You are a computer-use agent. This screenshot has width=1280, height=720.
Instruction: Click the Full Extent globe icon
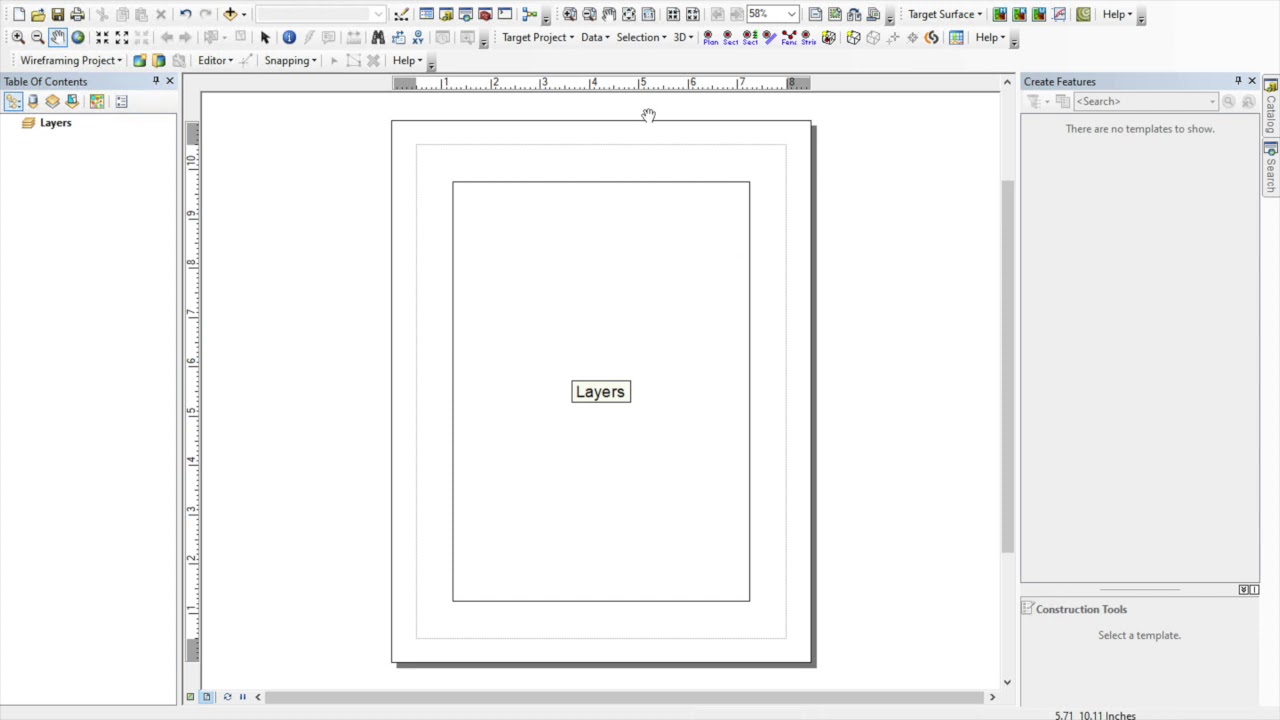[78, 37]
